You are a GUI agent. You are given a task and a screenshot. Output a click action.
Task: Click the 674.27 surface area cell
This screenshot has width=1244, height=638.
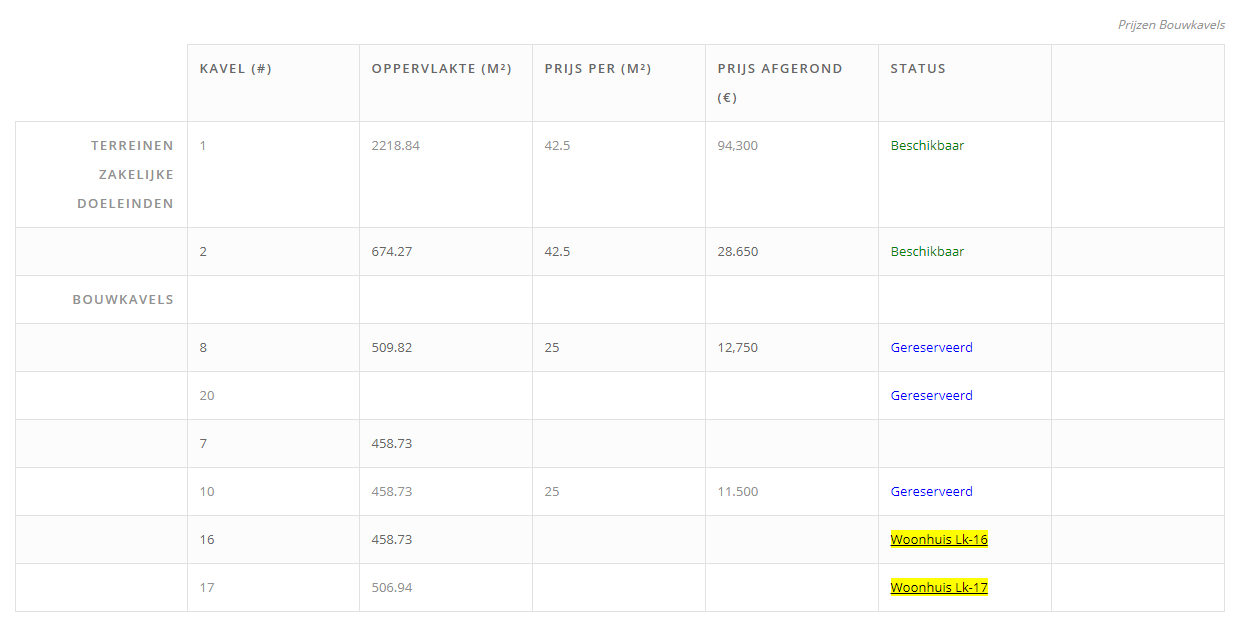pos(391,252)
